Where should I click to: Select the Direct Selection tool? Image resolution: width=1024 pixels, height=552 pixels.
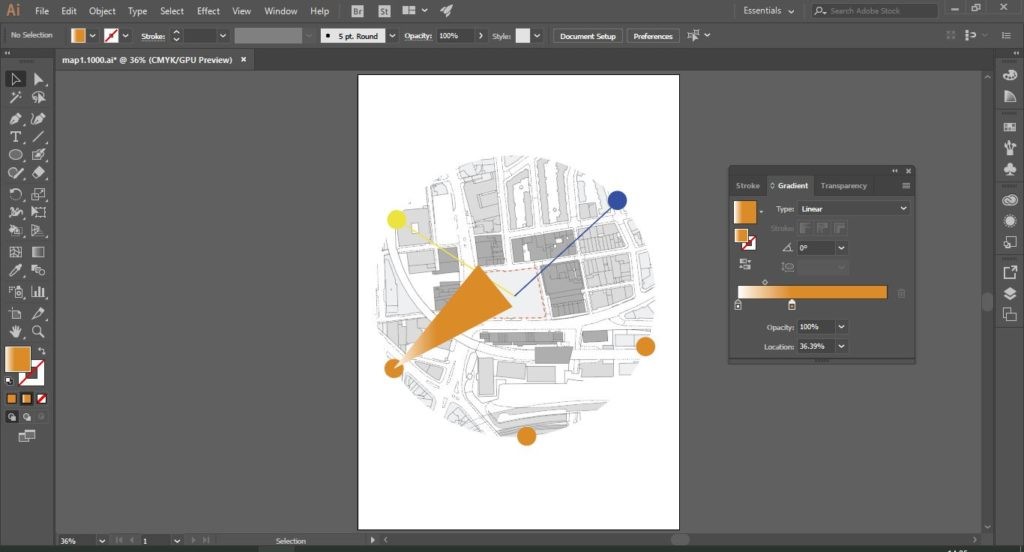coord(39,79)
